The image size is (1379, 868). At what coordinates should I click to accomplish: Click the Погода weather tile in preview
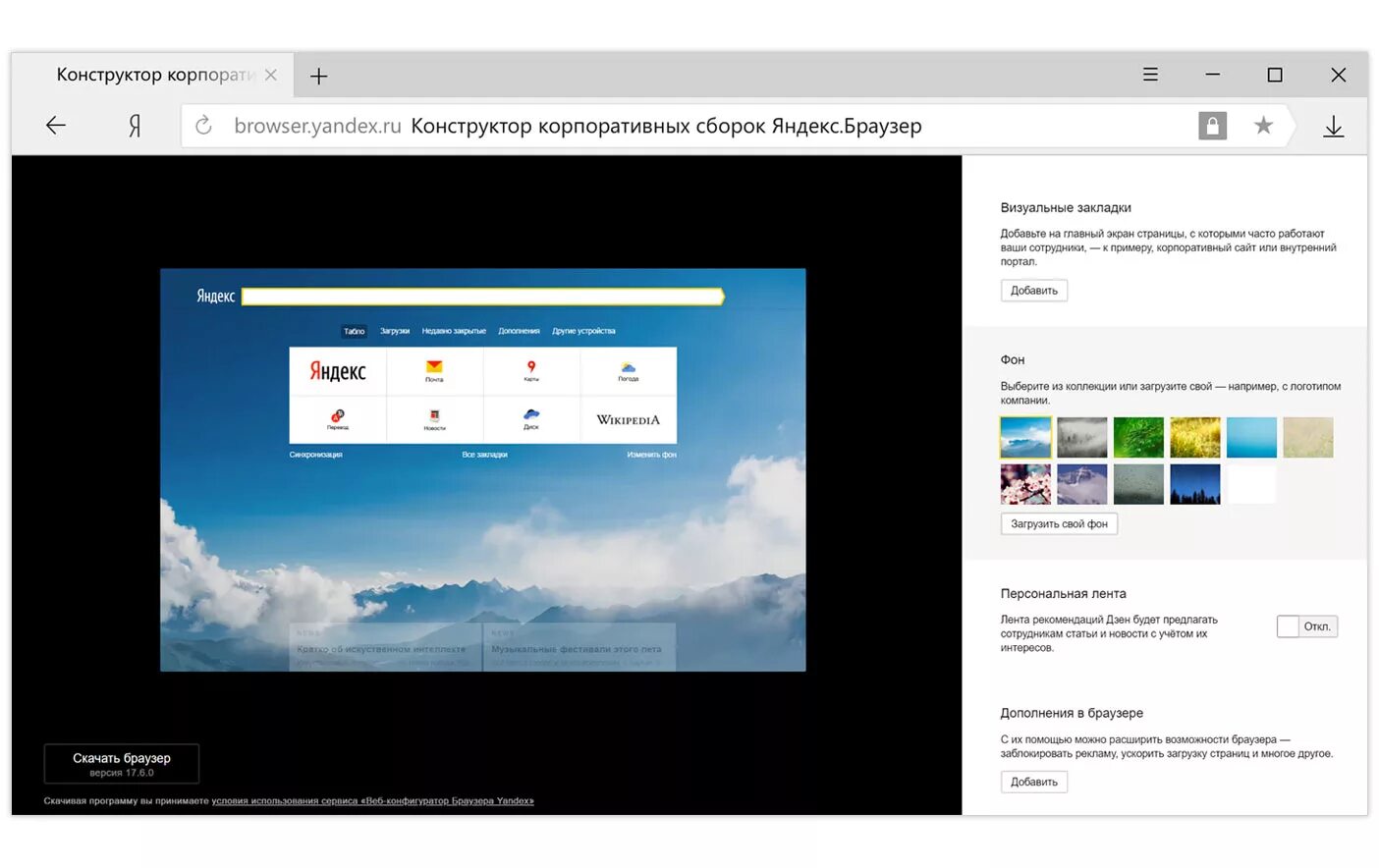(x=629, y=371)
